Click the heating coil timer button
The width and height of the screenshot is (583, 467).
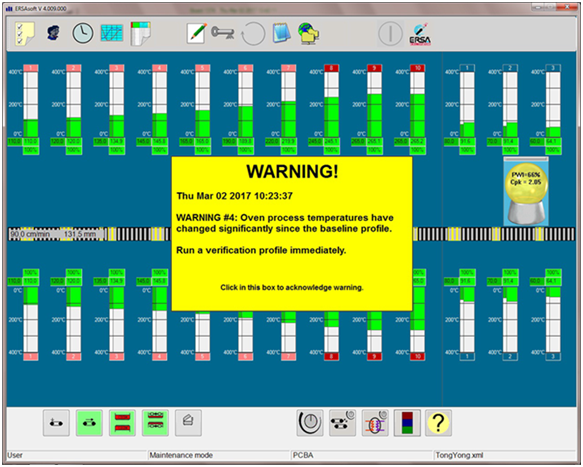pyautogui.click(x=375, y=423)
